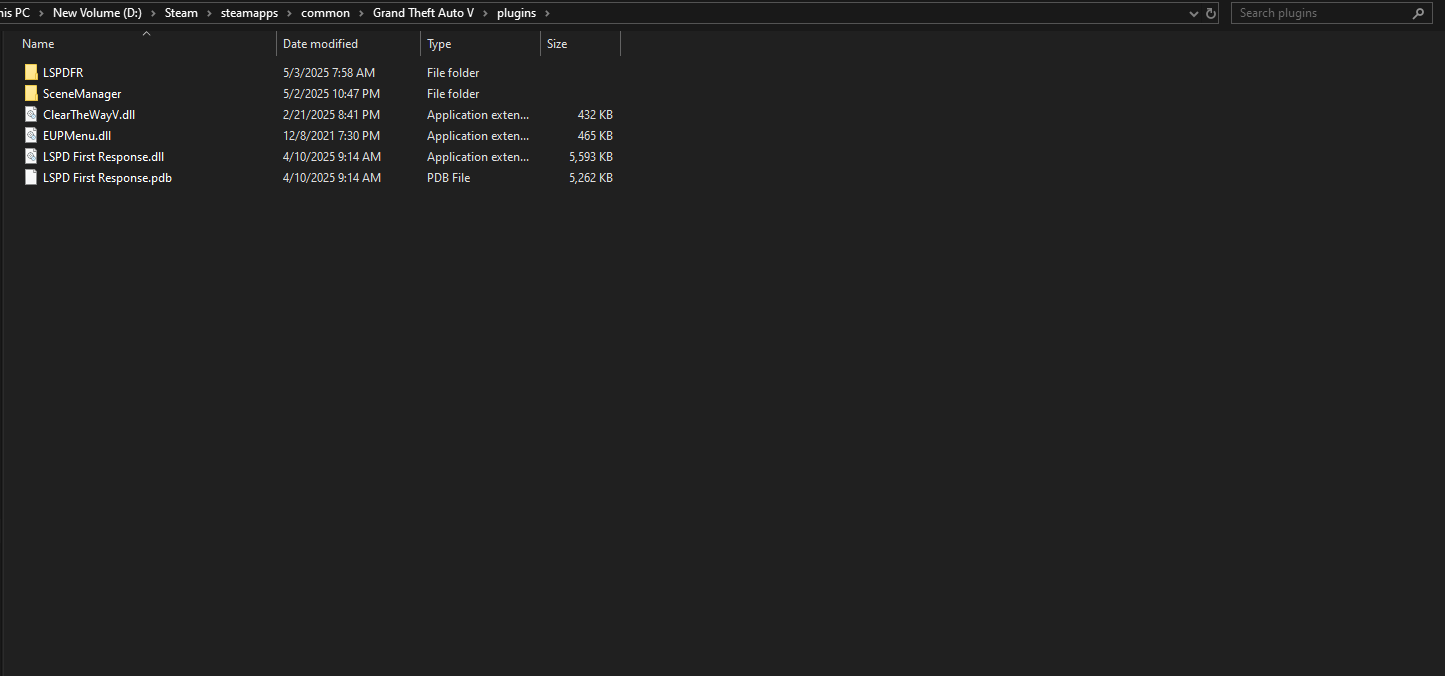Screen dimensions: 1445x676
Task: Click the 5,262 KB size cell
Action: pos(591,177)
